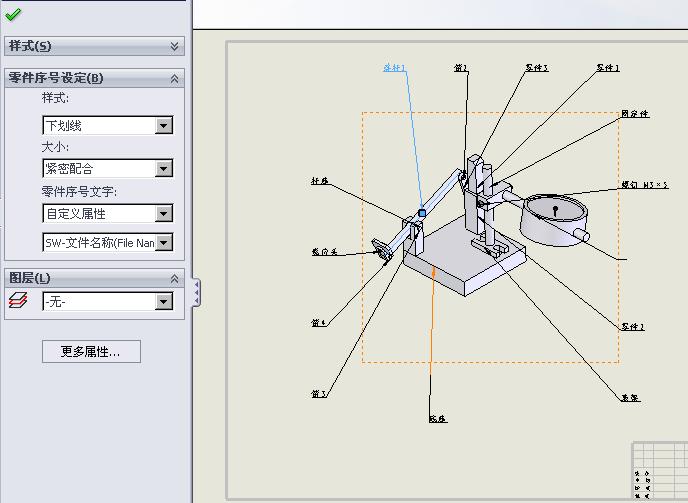Click the 更多属性... button
Screen dimensions: 688x503
point(91,351)
